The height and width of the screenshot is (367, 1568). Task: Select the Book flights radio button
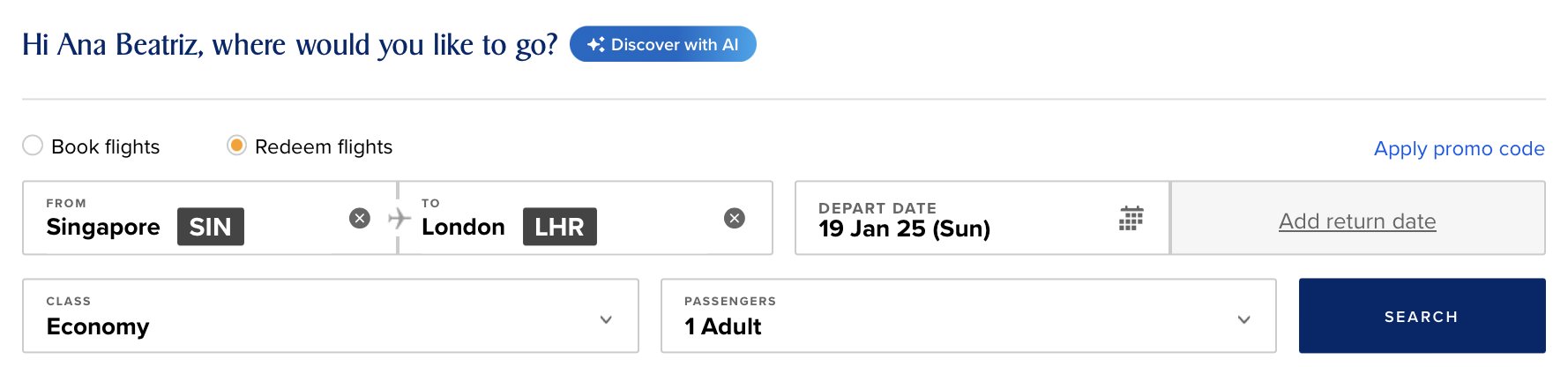33,146
